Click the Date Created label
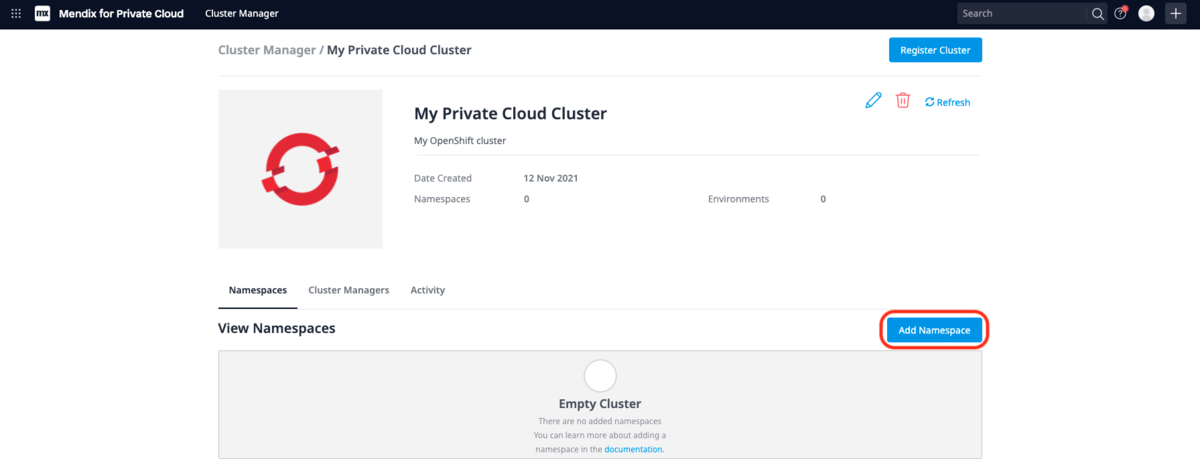The image size is (1200, 469). [x=443, y=178]
